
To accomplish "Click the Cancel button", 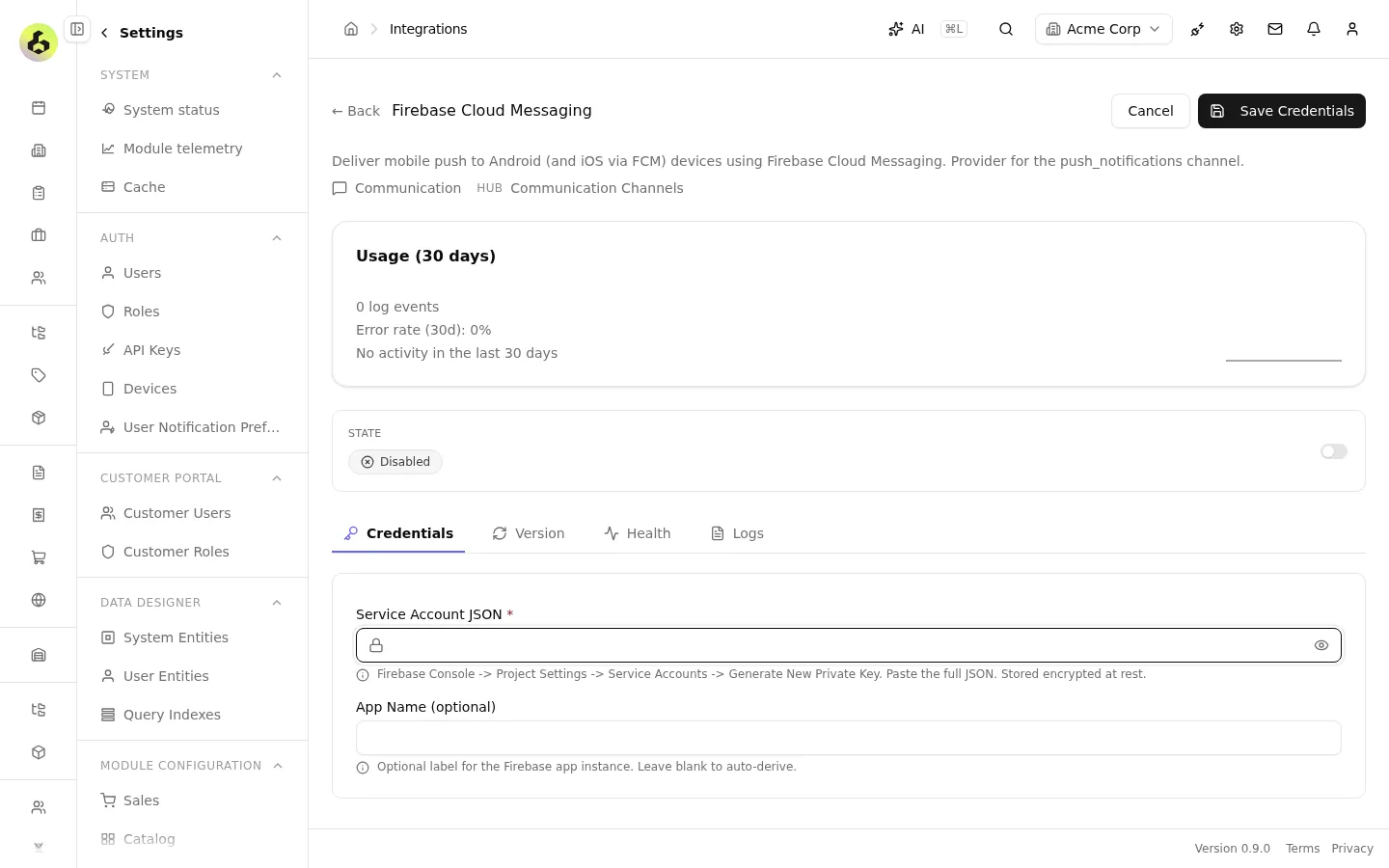I will click(x=1151, y=111).
